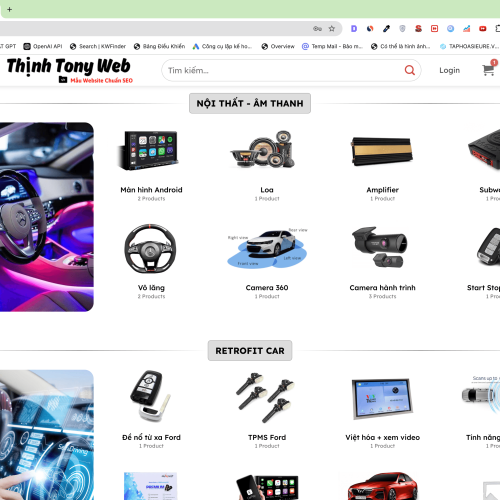Open the Đề nổ từ xa Ford image
Screen dimensions: 500x500
click(150, 396)
